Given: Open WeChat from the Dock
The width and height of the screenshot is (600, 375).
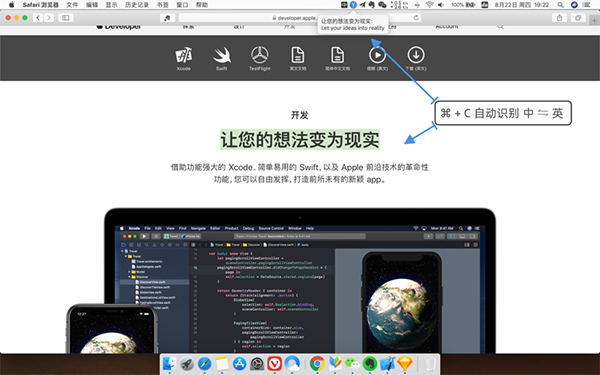Looking at the screenshot, I should pos(352,364).
